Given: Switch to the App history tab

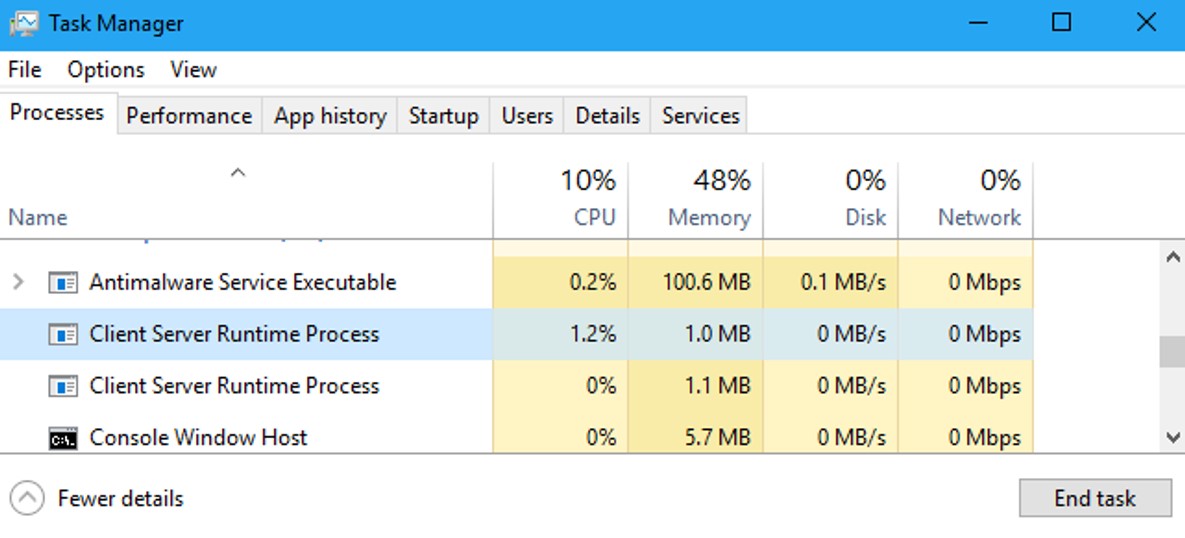Looking at the screenshot, I should coord(330,116).
